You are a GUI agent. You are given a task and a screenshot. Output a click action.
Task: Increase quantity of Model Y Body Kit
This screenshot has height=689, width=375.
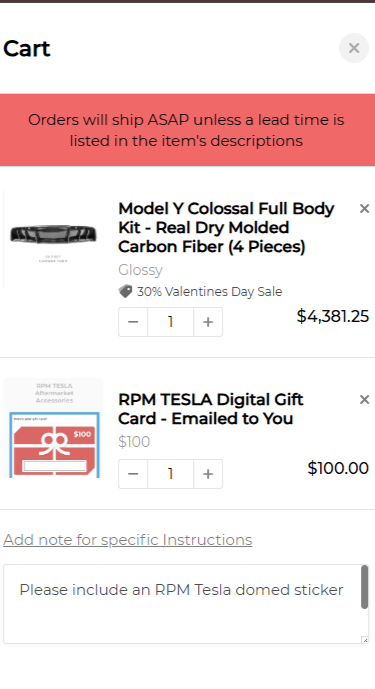208,322
